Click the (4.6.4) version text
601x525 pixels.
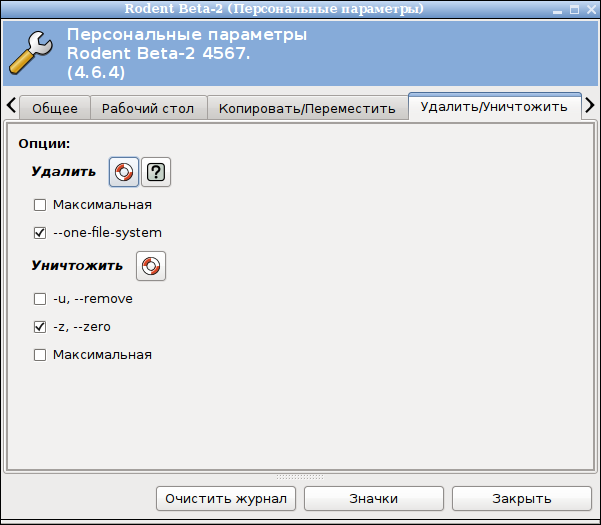pos(96,72)
